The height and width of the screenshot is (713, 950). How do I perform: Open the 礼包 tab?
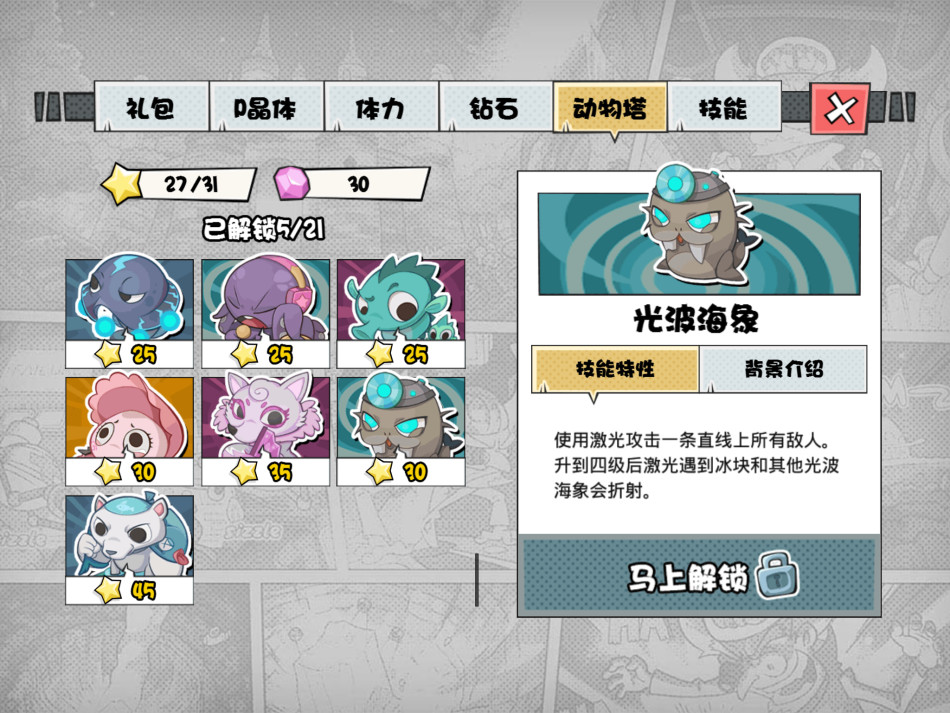click(x=151, y=107)
